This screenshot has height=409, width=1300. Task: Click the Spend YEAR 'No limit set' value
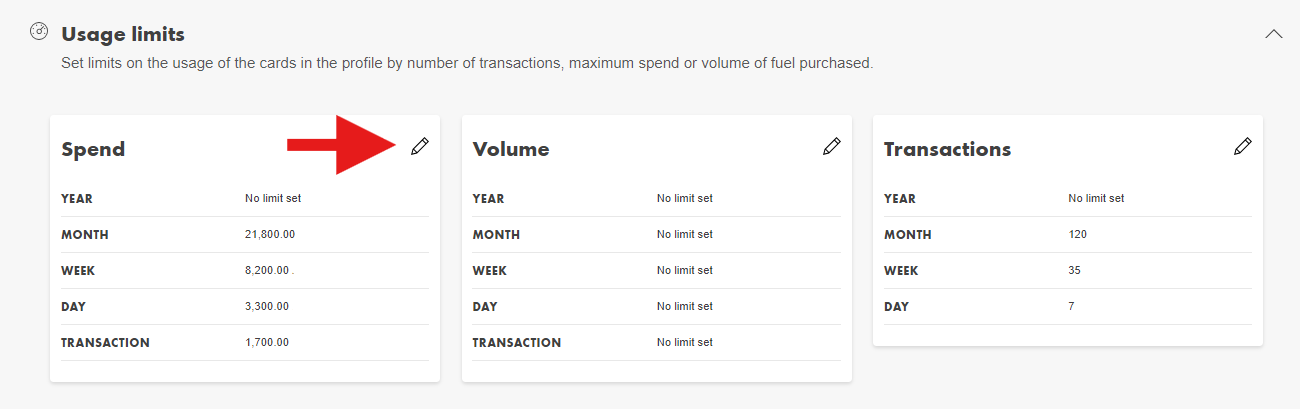[x=273, y=198]
